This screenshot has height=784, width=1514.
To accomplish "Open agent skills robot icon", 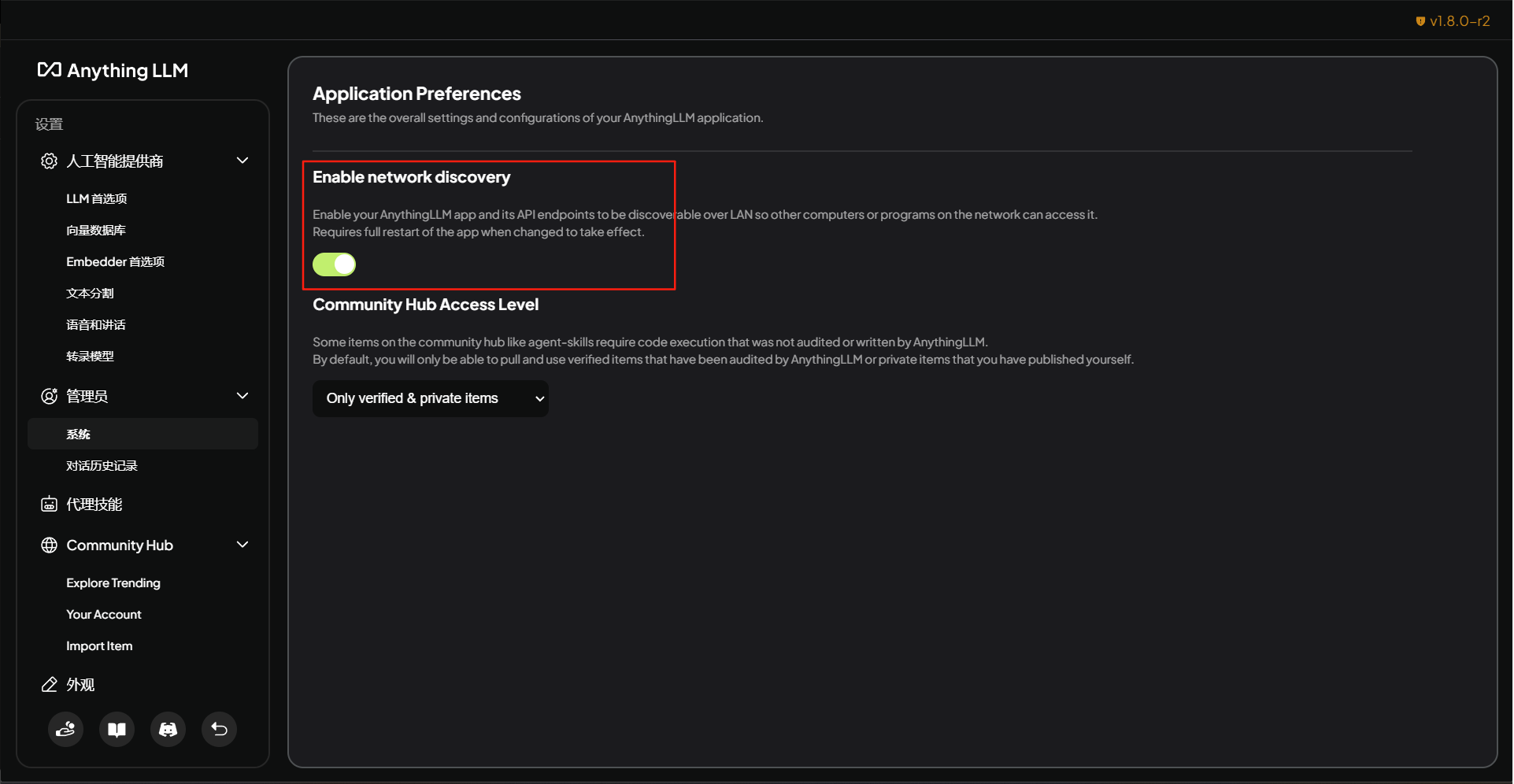I will coord(49,504).
